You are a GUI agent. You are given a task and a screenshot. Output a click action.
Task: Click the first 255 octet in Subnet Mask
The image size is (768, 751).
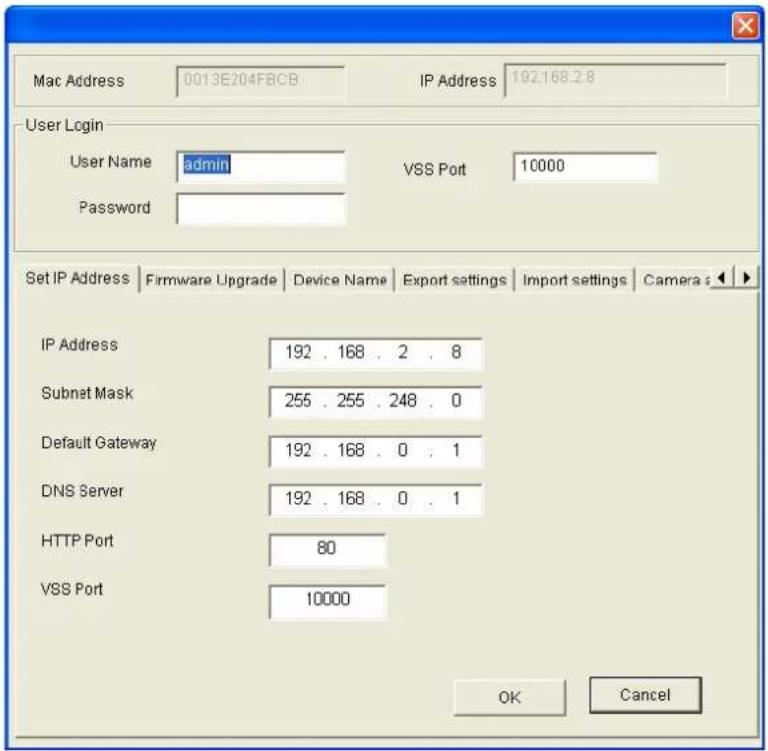tap(298, 401)
